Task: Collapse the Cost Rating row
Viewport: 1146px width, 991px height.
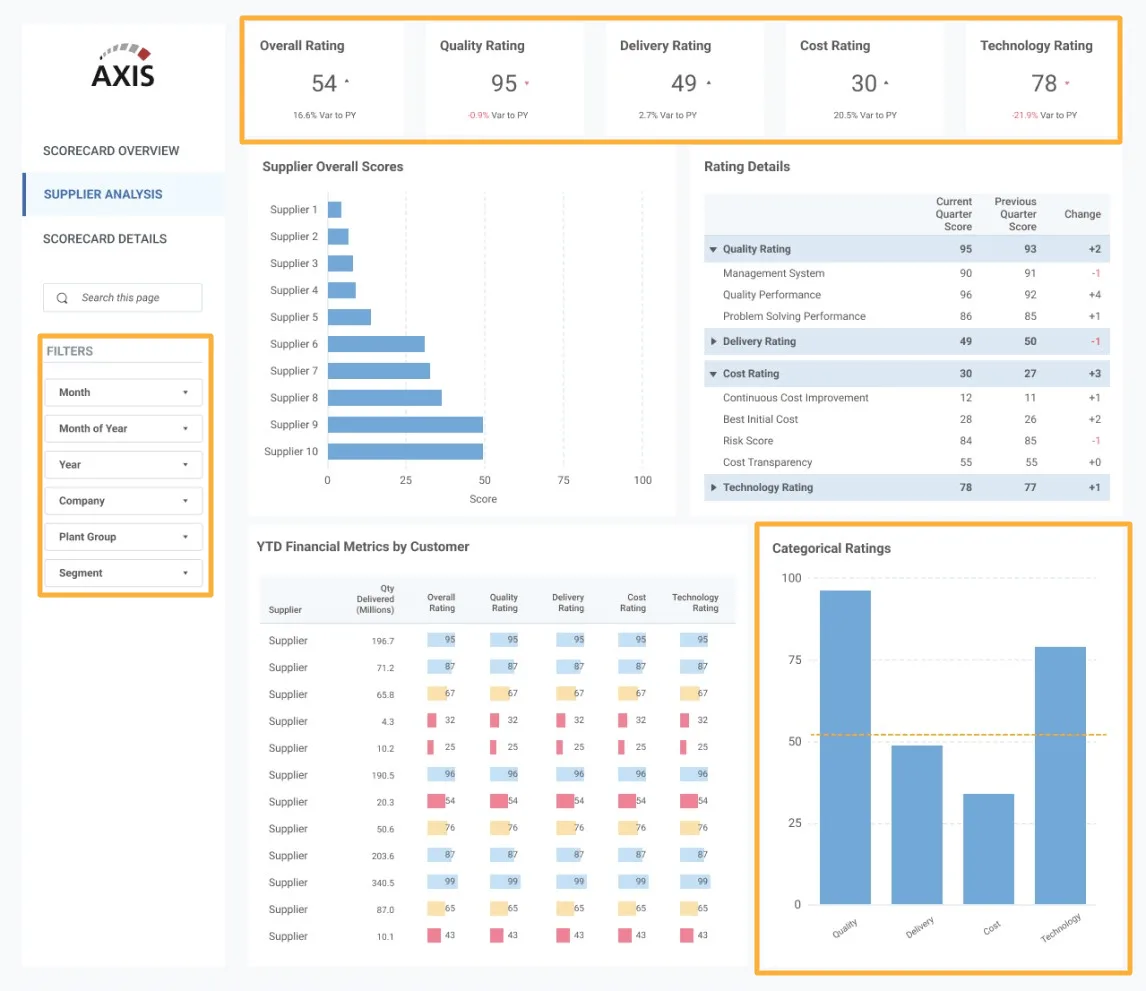Action: (x=713, y=373)
